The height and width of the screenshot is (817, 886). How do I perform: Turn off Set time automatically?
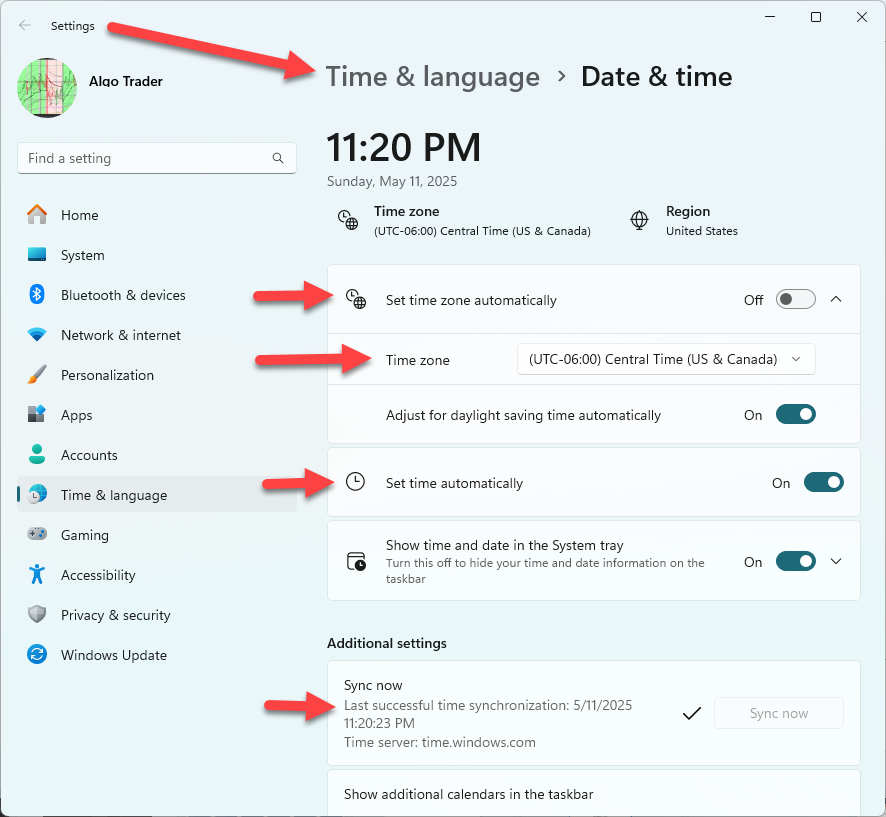823,483
